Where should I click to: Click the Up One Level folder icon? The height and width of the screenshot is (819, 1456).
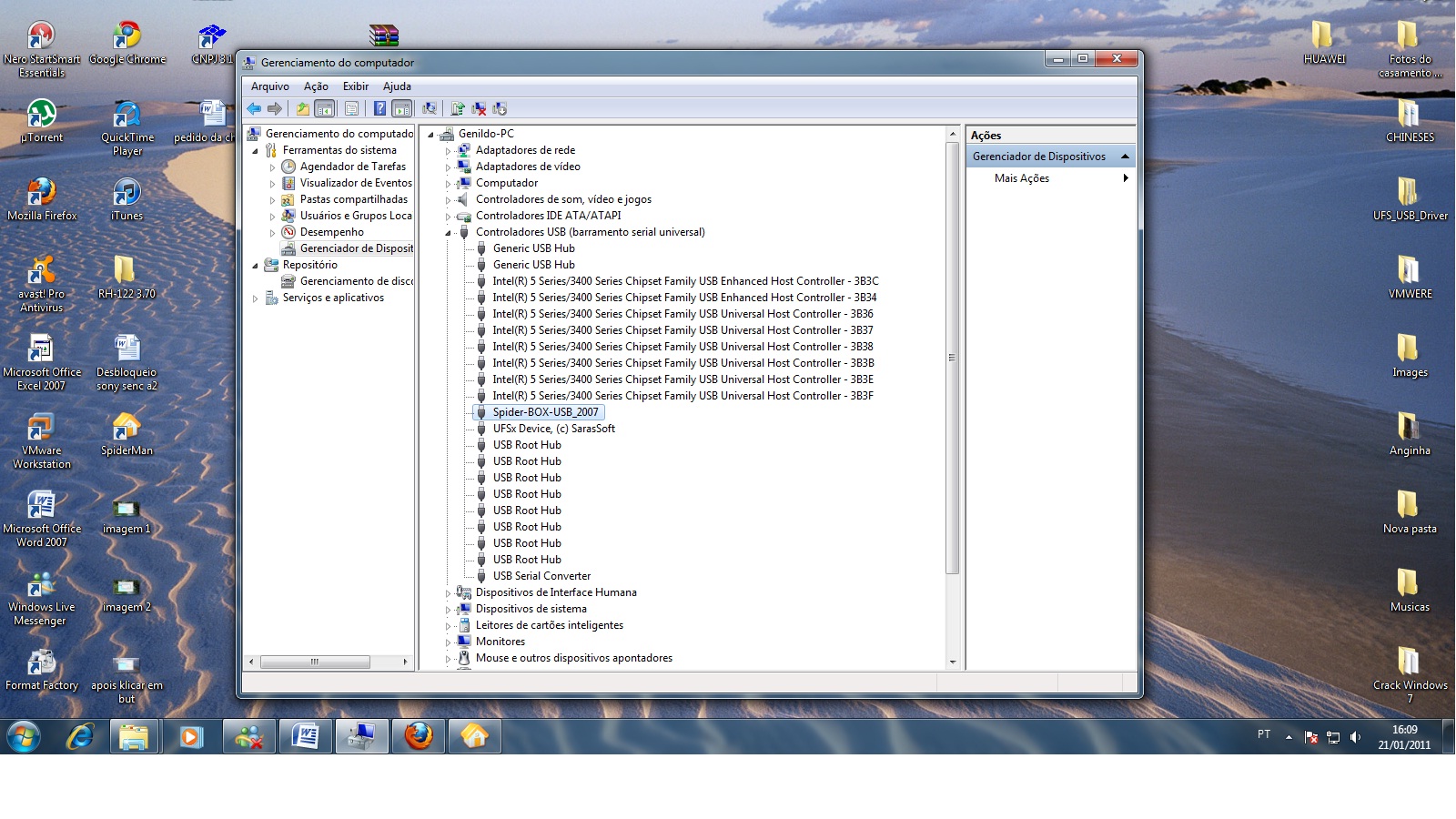click(303, 108)
